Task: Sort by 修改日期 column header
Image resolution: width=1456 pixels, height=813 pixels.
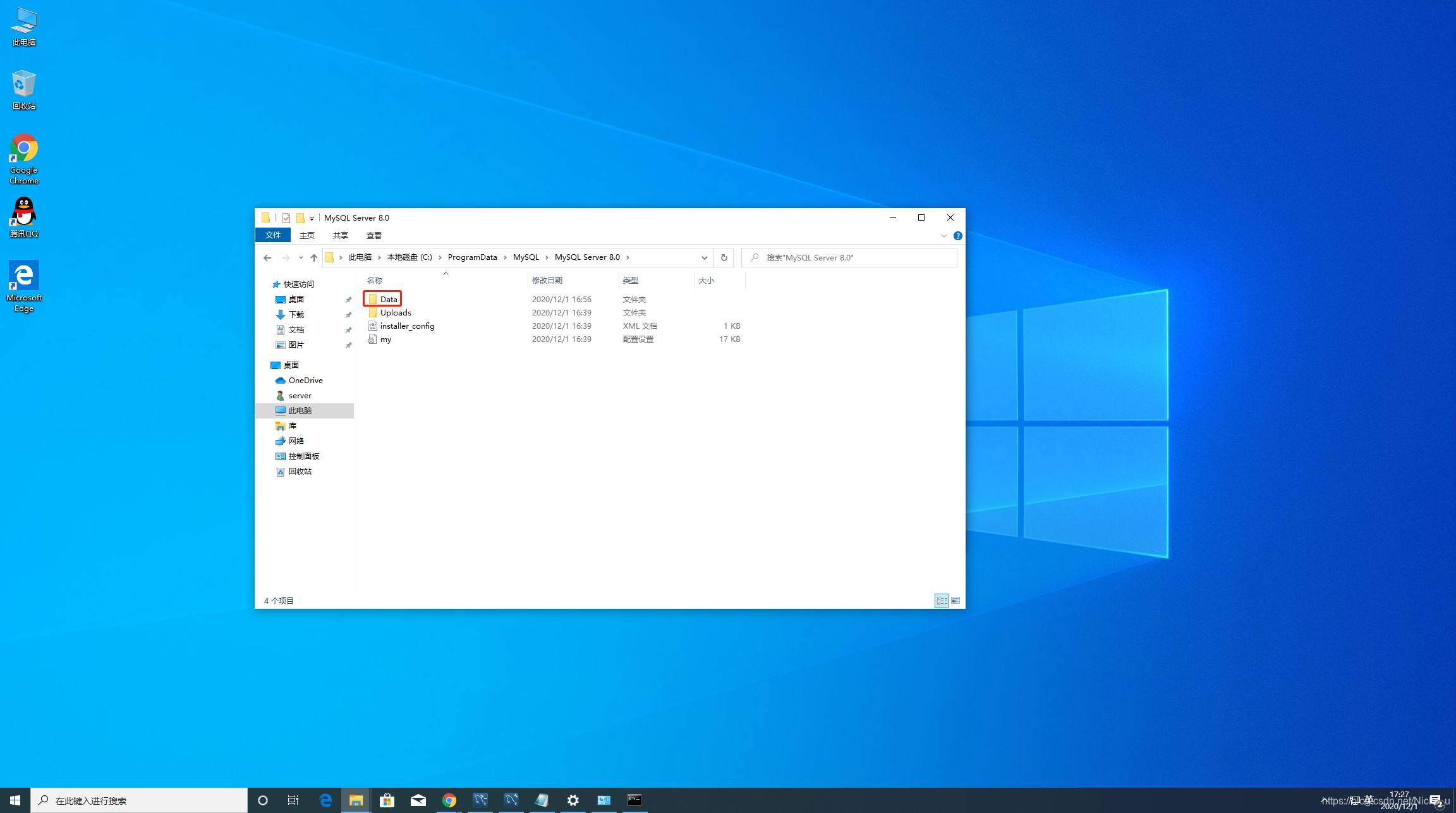Action: click(x=547, y=280)
